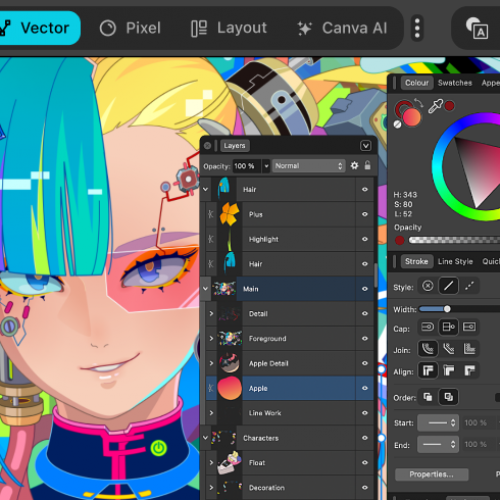
Task: Expand the Float layer group
Action: 211,462
